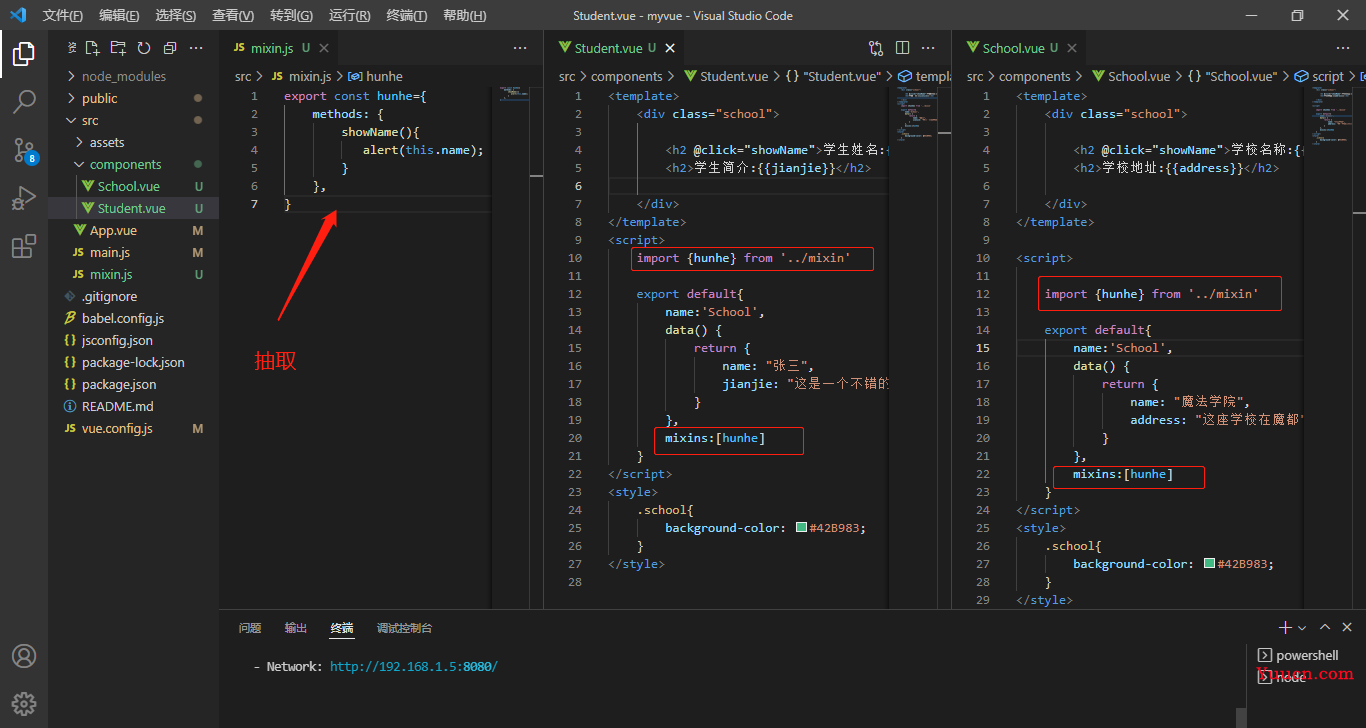The height and width of the screenshot is (728, 1366).
Task: Open the Accounts icon in activity bar
Action: (x=24, y=656)
